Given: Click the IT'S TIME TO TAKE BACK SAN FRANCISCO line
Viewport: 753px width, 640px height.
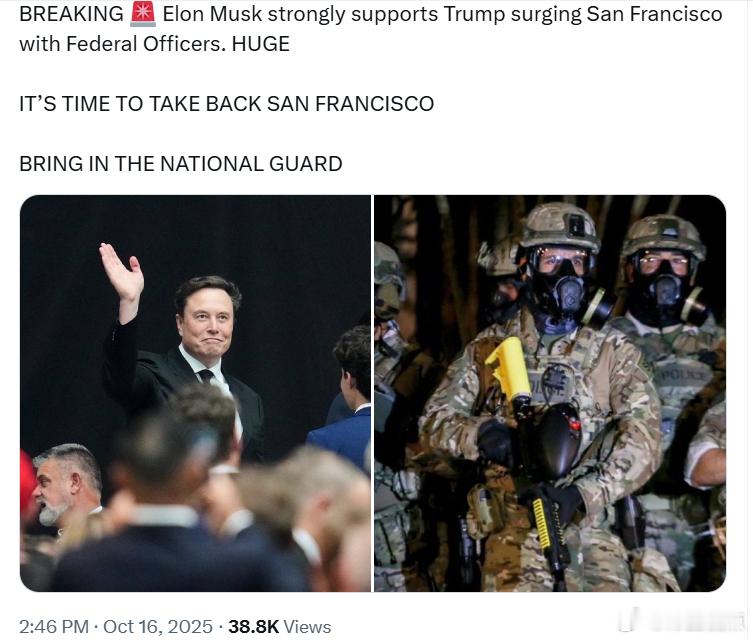Looking at the screenshot, I should (227, 104).
